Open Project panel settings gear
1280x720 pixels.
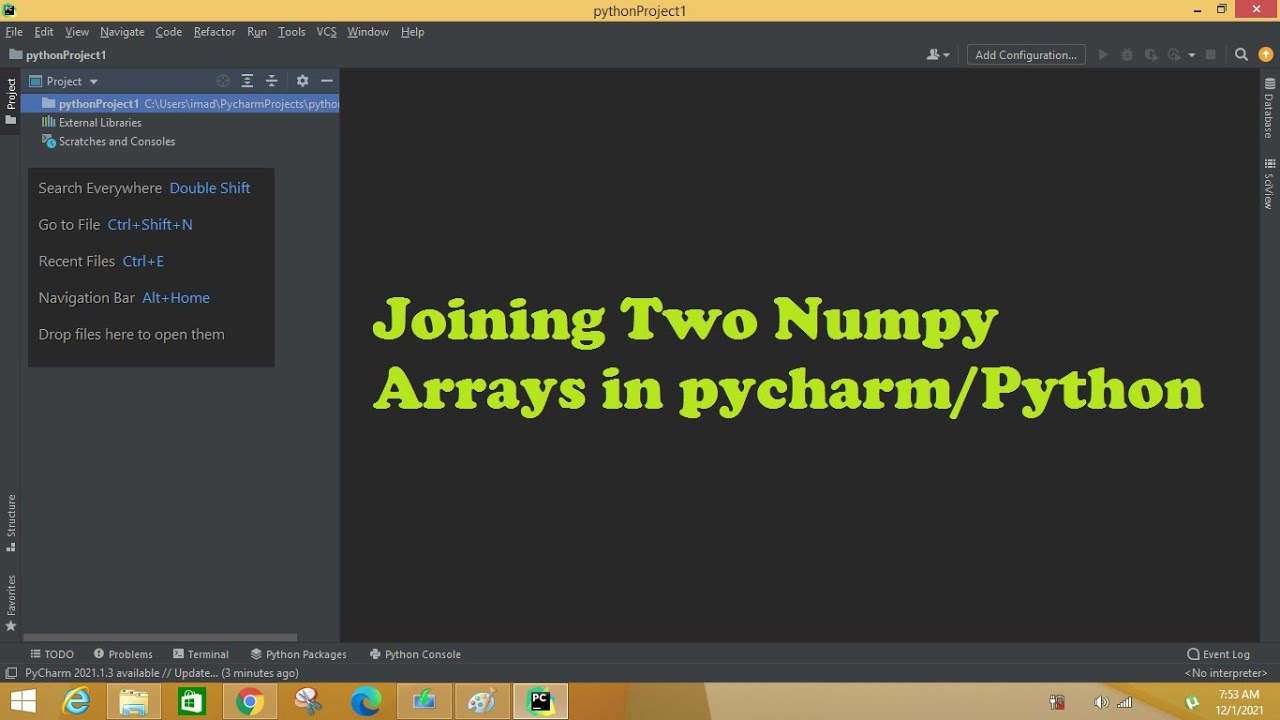[x=302, y=81]
